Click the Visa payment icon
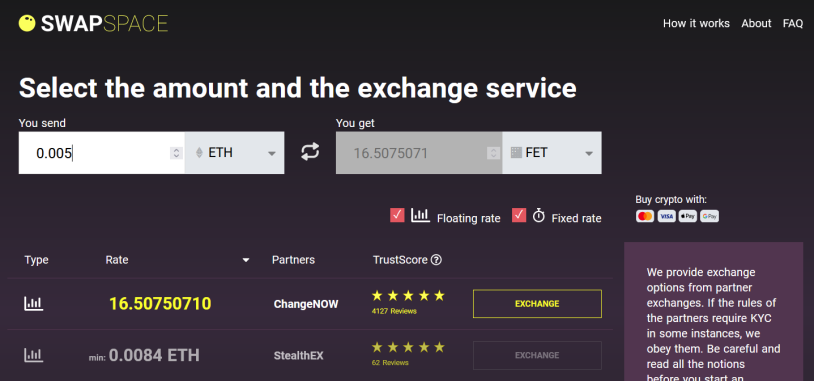The image size is (814, 381). tap(667, 216)
